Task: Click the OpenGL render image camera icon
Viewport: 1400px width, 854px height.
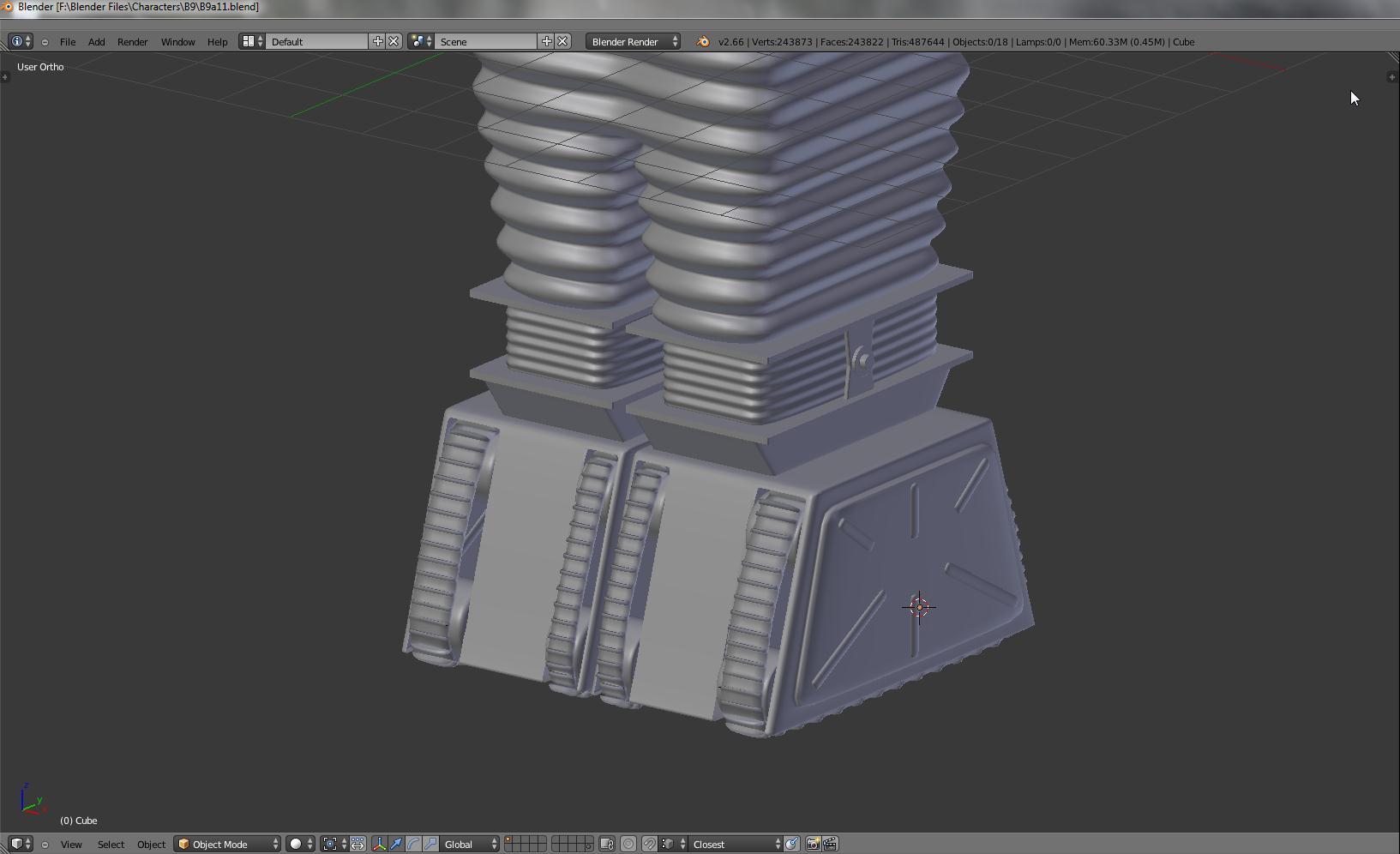Action: coord(813,845)
